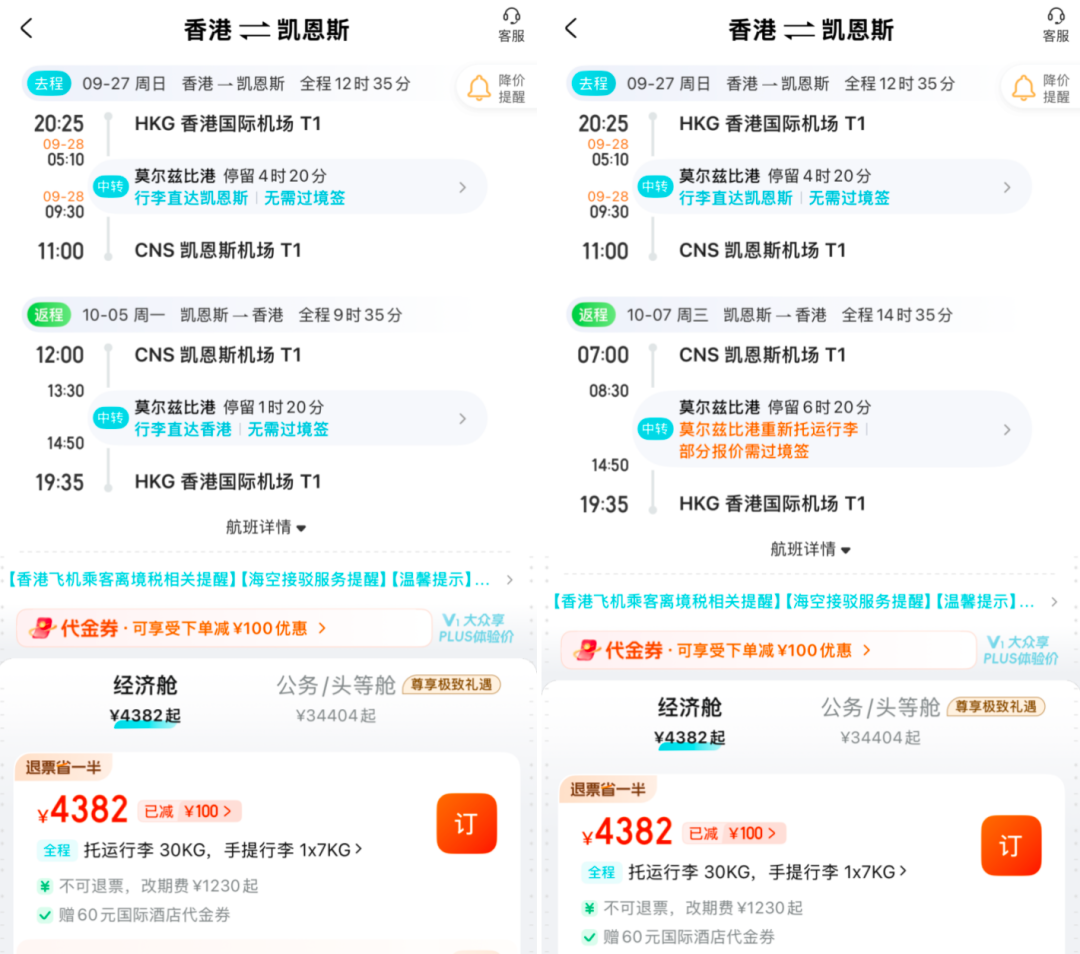Expand 航班详情 on the right screen
This screenshot has width=1080, height=954.
[810, 550]
